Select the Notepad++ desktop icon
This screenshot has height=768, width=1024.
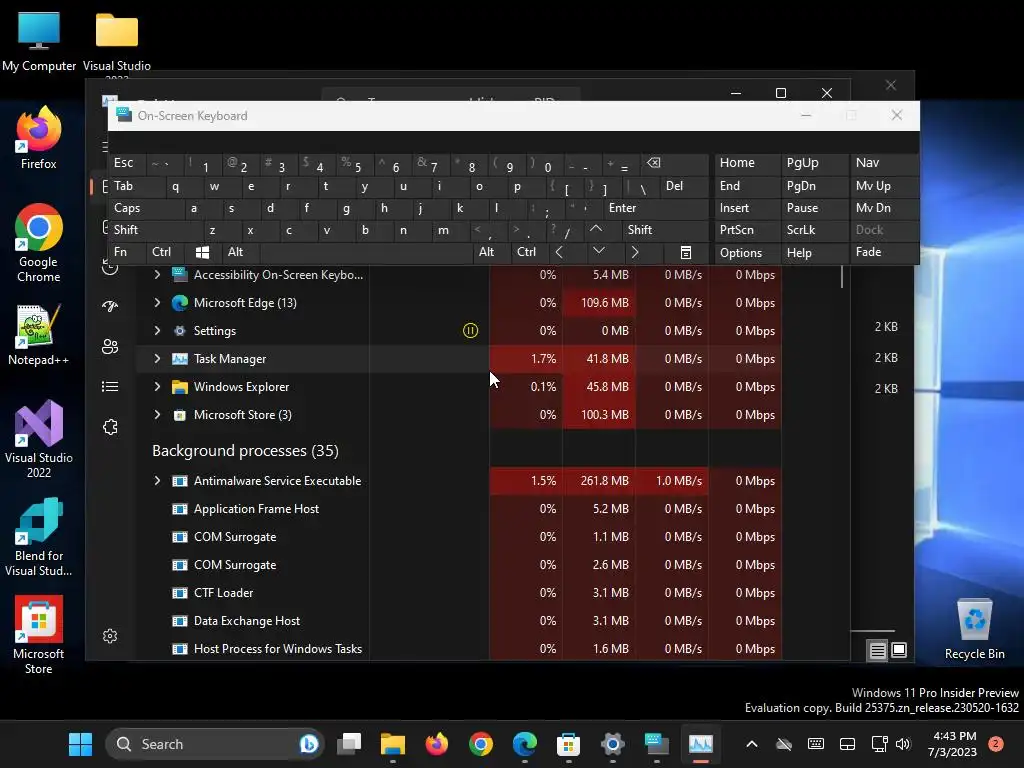click(x=39, y=335)
